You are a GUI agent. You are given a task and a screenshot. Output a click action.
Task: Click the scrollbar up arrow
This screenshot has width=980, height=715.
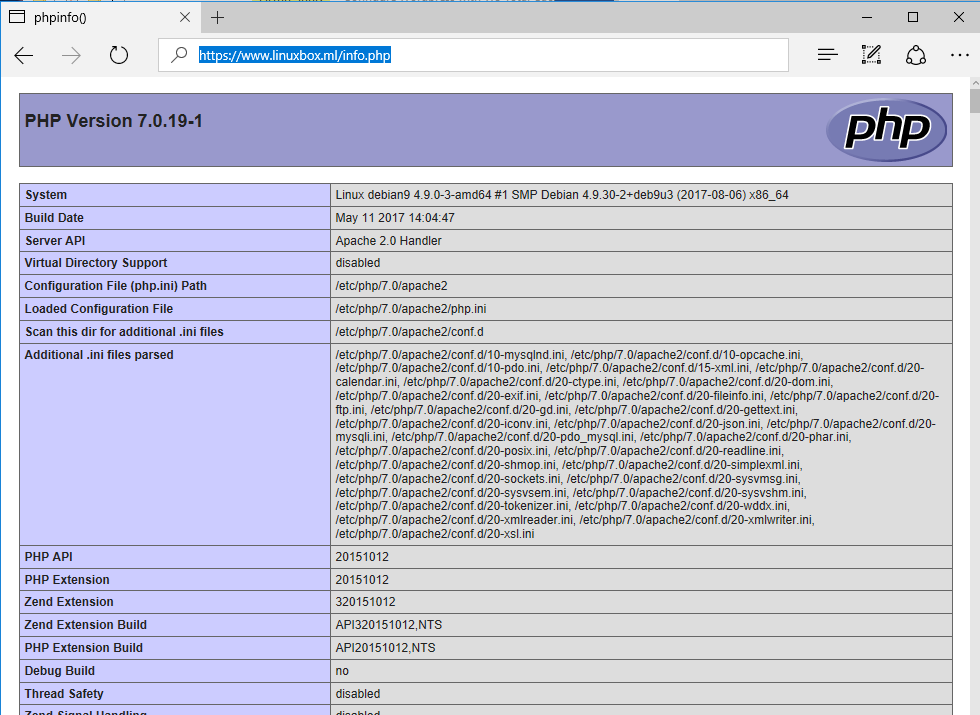coord(974,83)
